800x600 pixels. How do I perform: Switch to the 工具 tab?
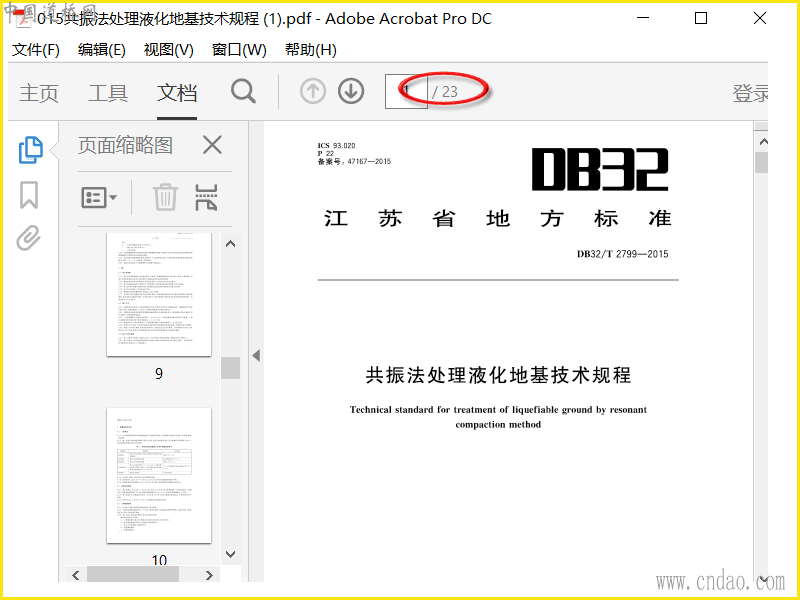point(108,93)
